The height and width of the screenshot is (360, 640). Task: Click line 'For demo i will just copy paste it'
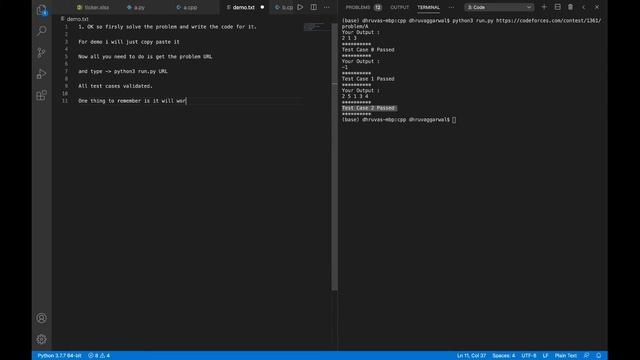click(x=129, y=42)
